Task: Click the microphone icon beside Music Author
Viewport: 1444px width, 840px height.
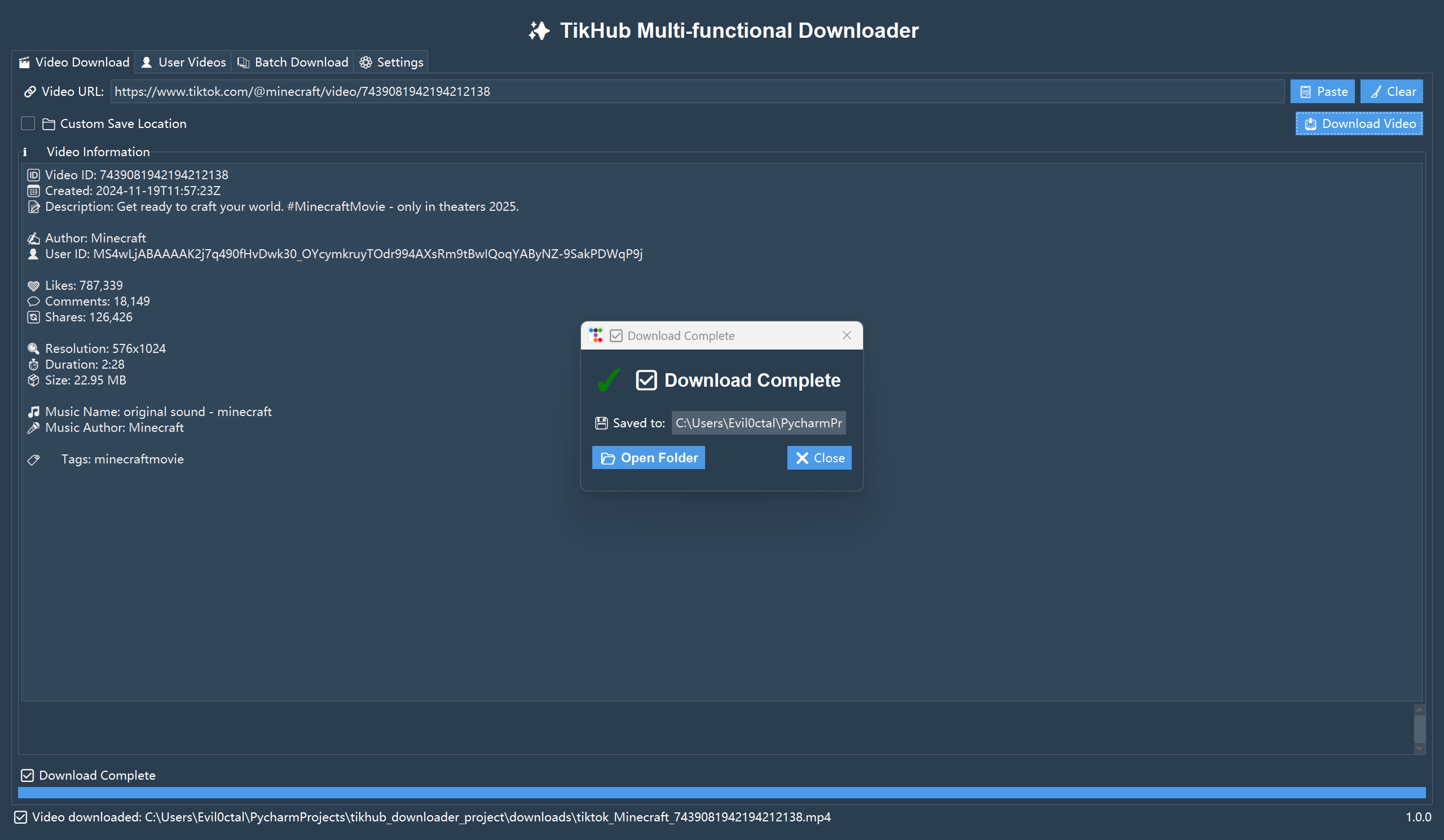Action: pyautogui.click(x=34, y=428)
